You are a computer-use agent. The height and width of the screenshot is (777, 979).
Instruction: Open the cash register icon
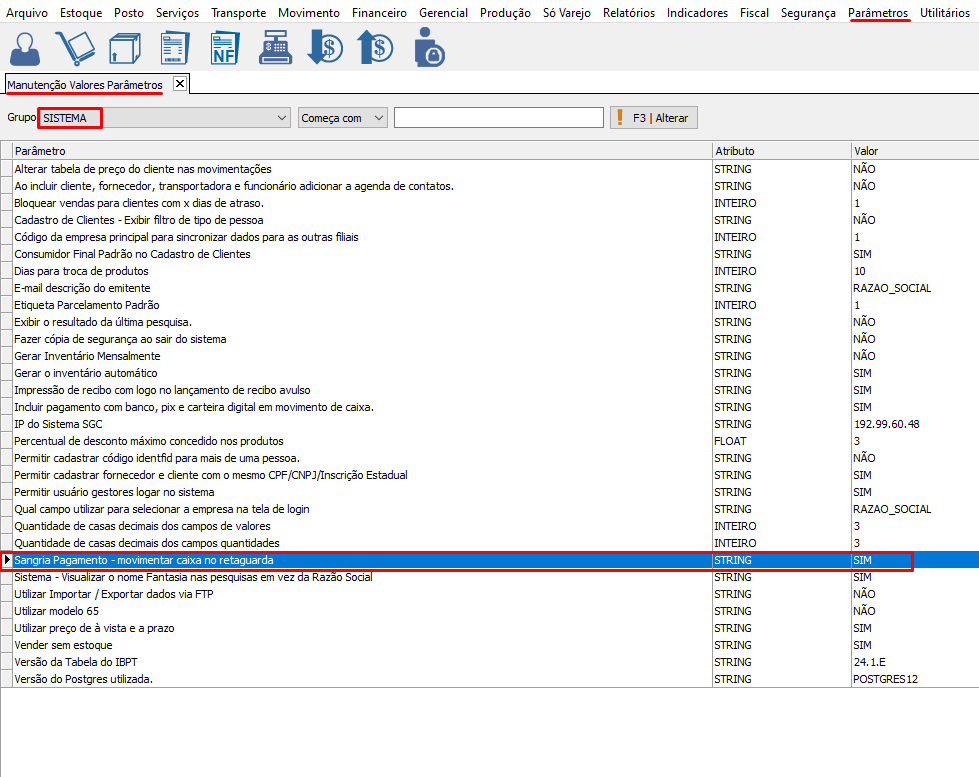[275, 47]
